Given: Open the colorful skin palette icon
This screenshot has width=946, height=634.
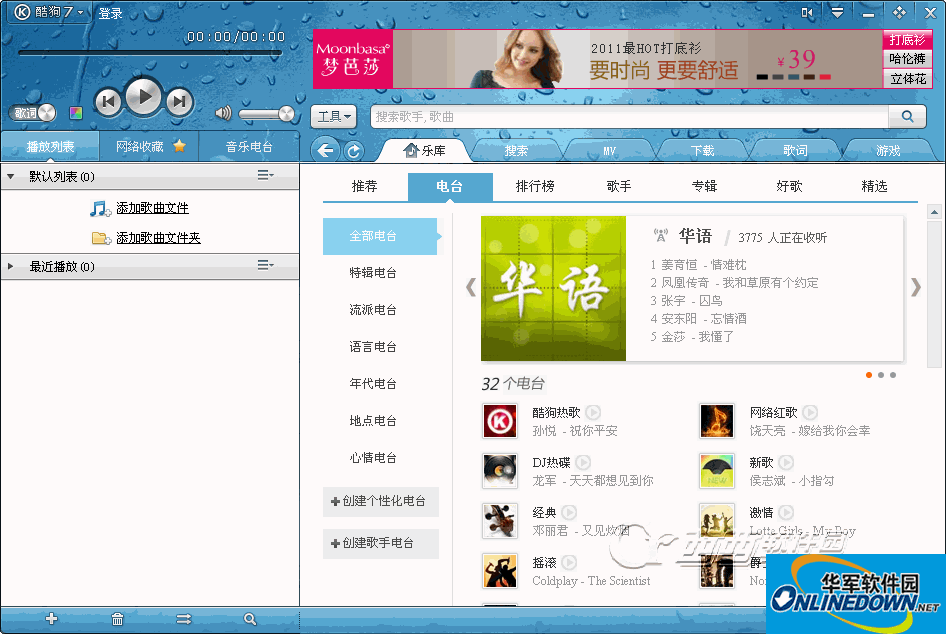Looking at the screenshot, I should pos(76,113).
